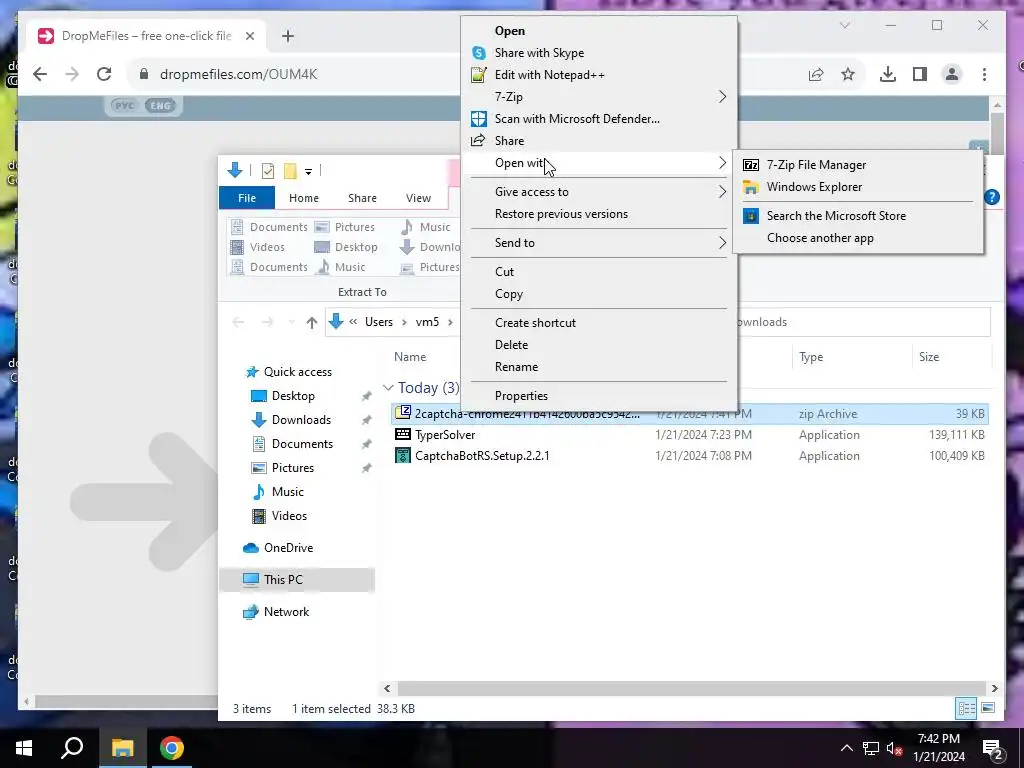This screenshot has width=1024, height=768.
Task: Select the 2captcha-chrome zip archive
Action: point(689,414)
